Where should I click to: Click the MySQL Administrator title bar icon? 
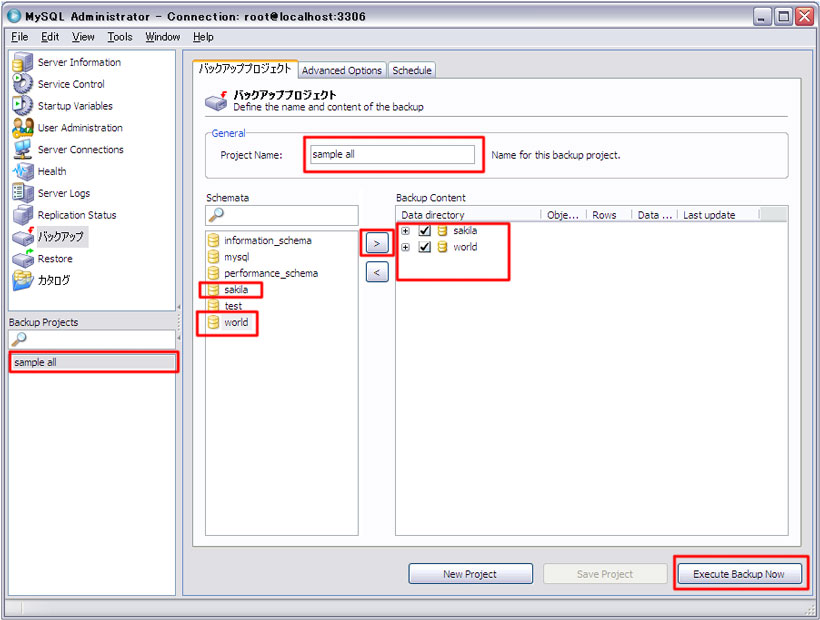pyautogui.click(x=14, y=16)
